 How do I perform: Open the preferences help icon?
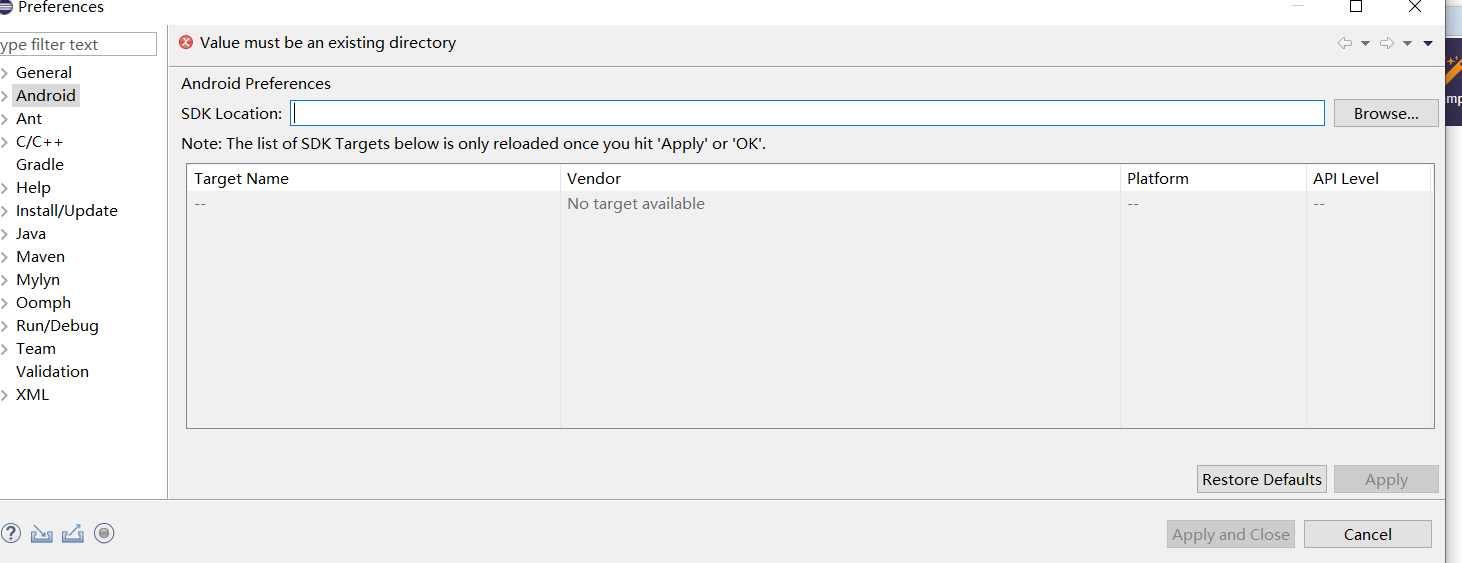coord(11,534)
